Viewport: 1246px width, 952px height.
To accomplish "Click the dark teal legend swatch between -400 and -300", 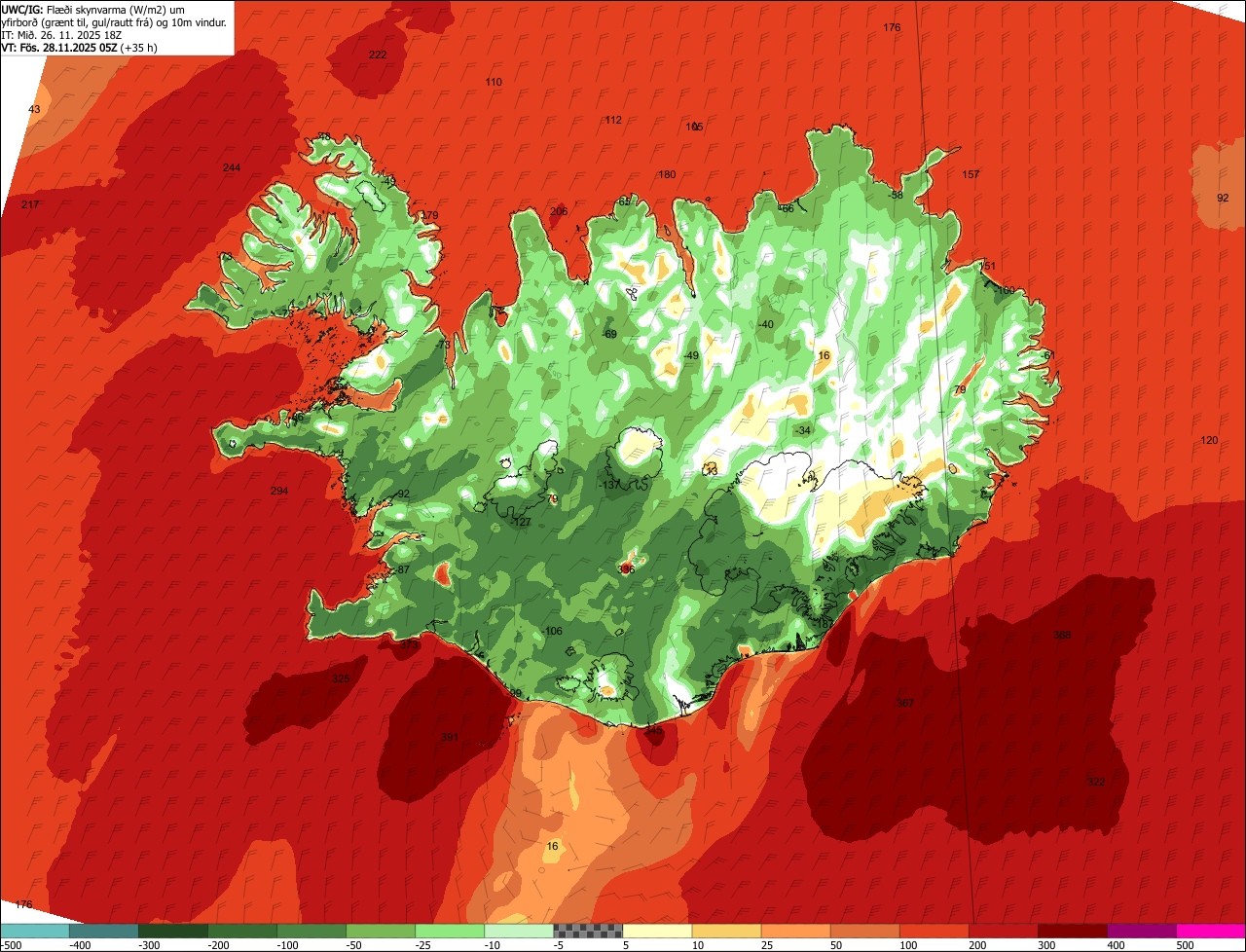I will tap(103, 931).
